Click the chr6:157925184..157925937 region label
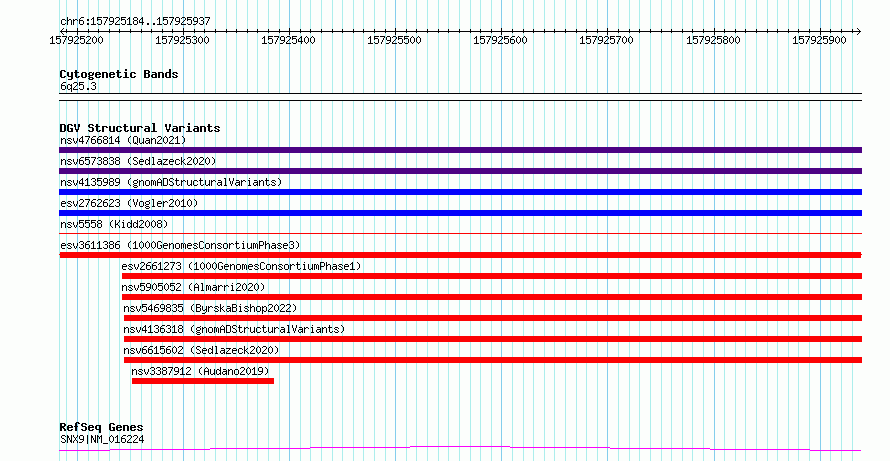The width and height of the screenshot is (890, 461). pyautogui.click(x=135, y=22)
